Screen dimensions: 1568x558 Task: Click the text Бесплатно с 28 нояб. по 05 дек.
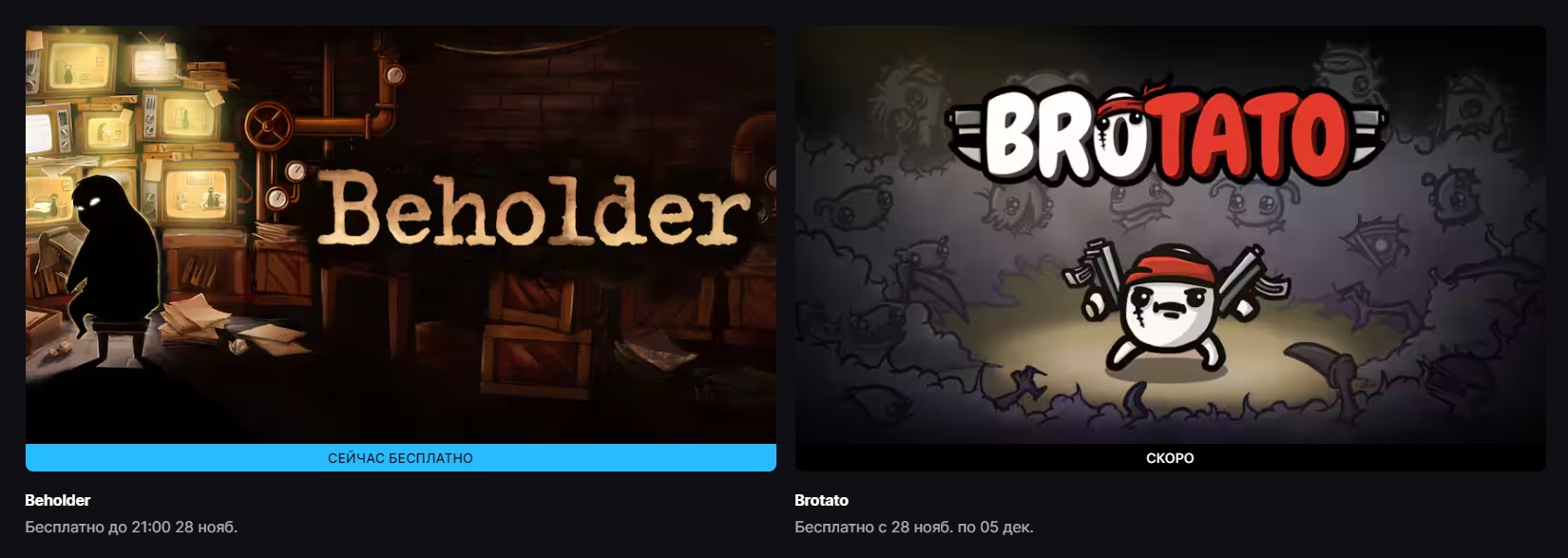(914, 527)
